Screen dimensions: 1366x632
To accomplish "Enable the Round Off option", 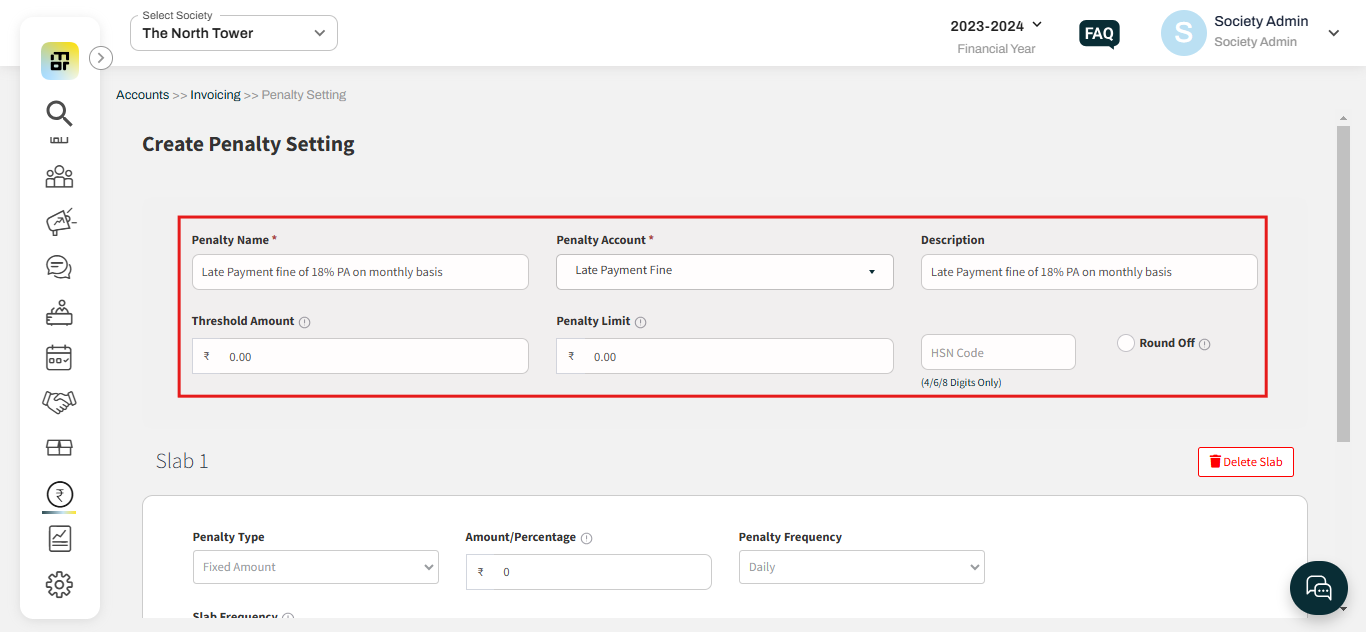I will (1126, 343).
